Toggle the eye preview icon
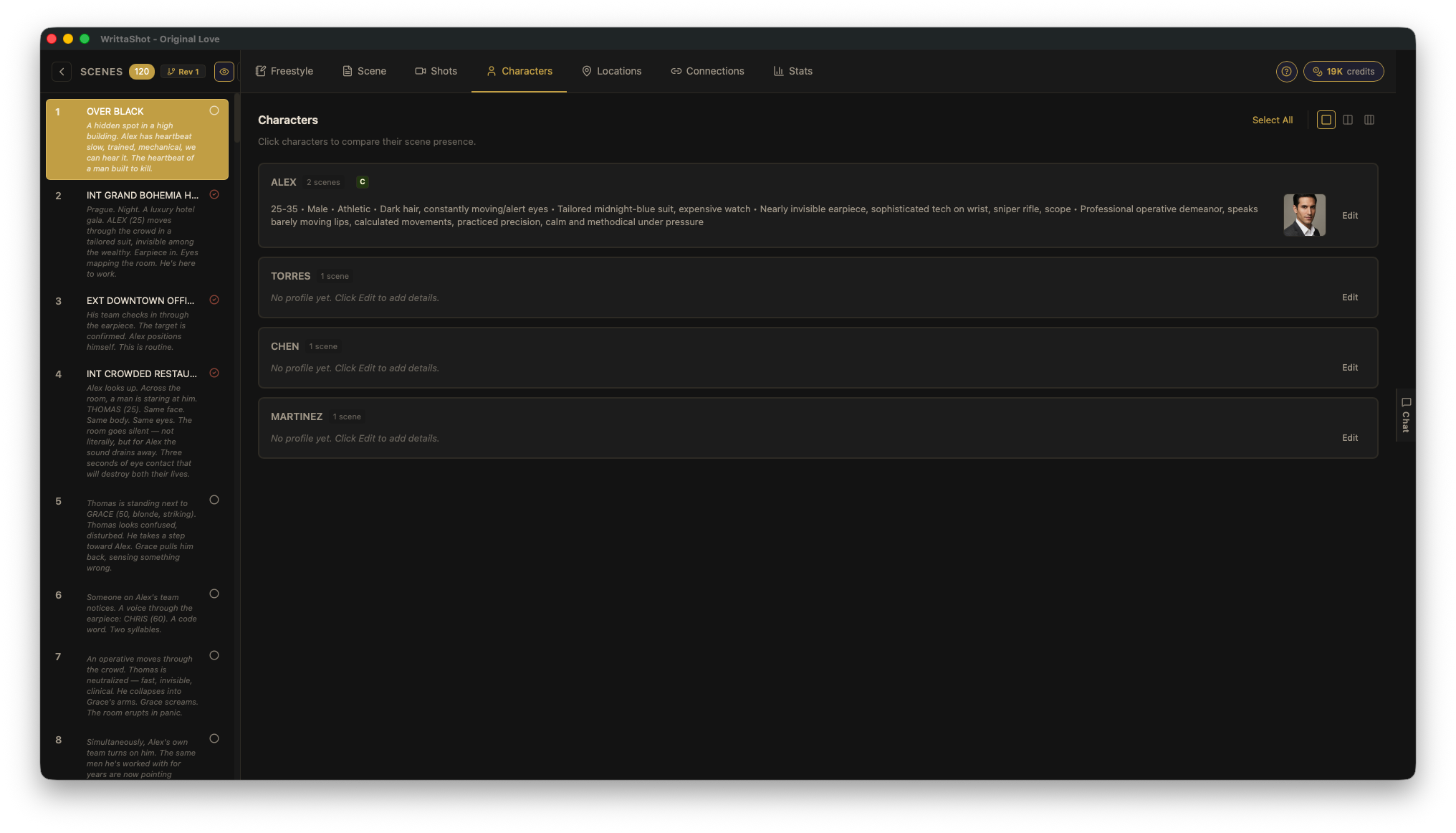Screen dimensions: 1456x833 coord(224,72)
